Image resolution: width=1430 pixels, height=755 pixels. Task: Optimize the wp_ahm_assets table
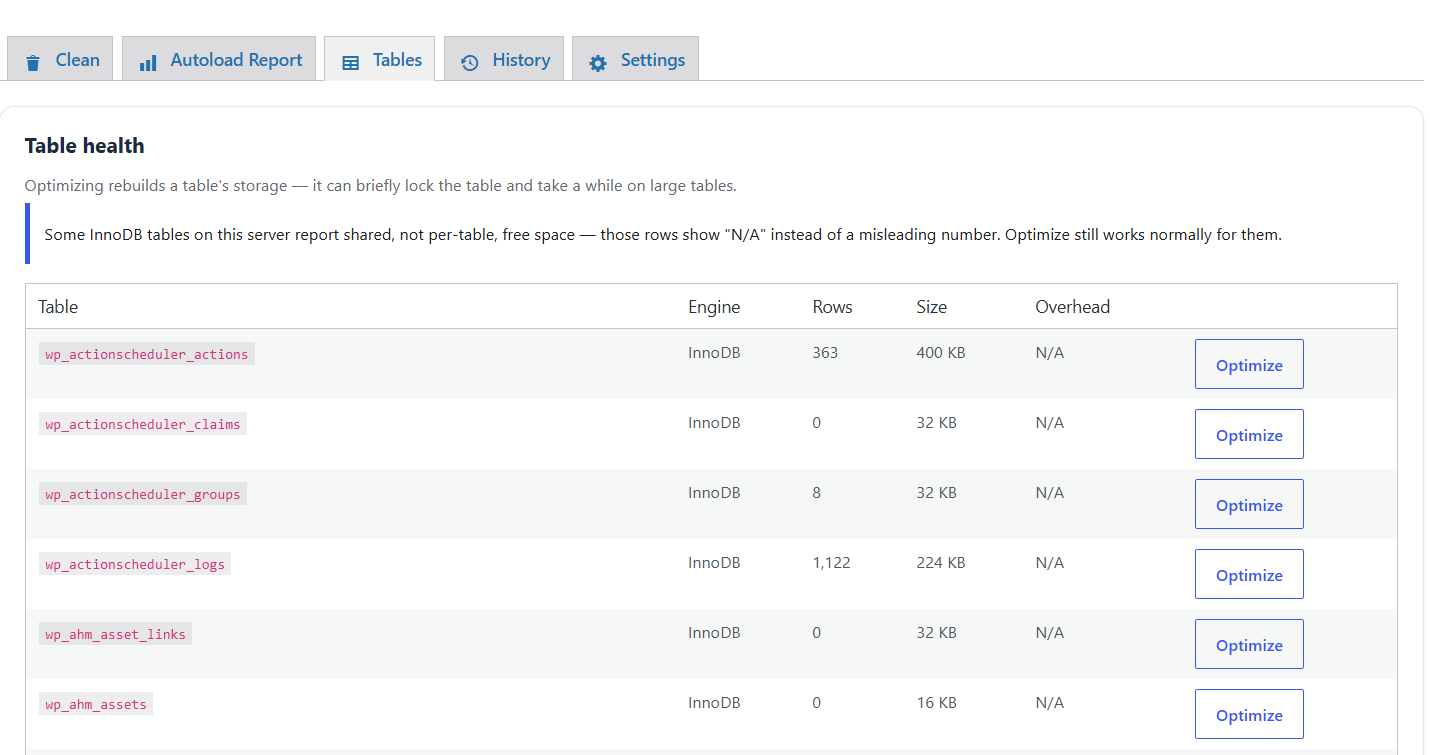pyautogui.click(x=1249, y=714)
